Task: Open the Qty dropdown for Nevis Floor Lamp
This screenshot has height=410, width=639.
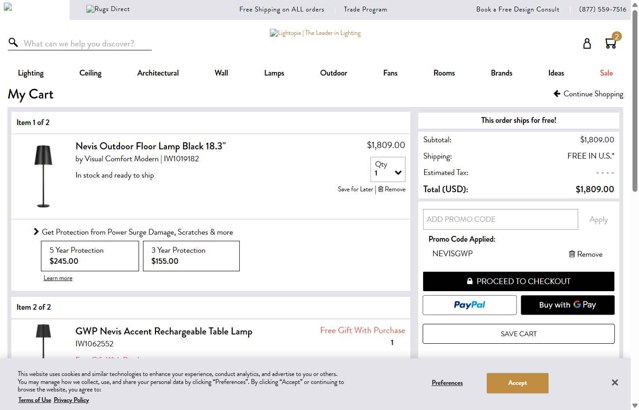Action: 388,169
